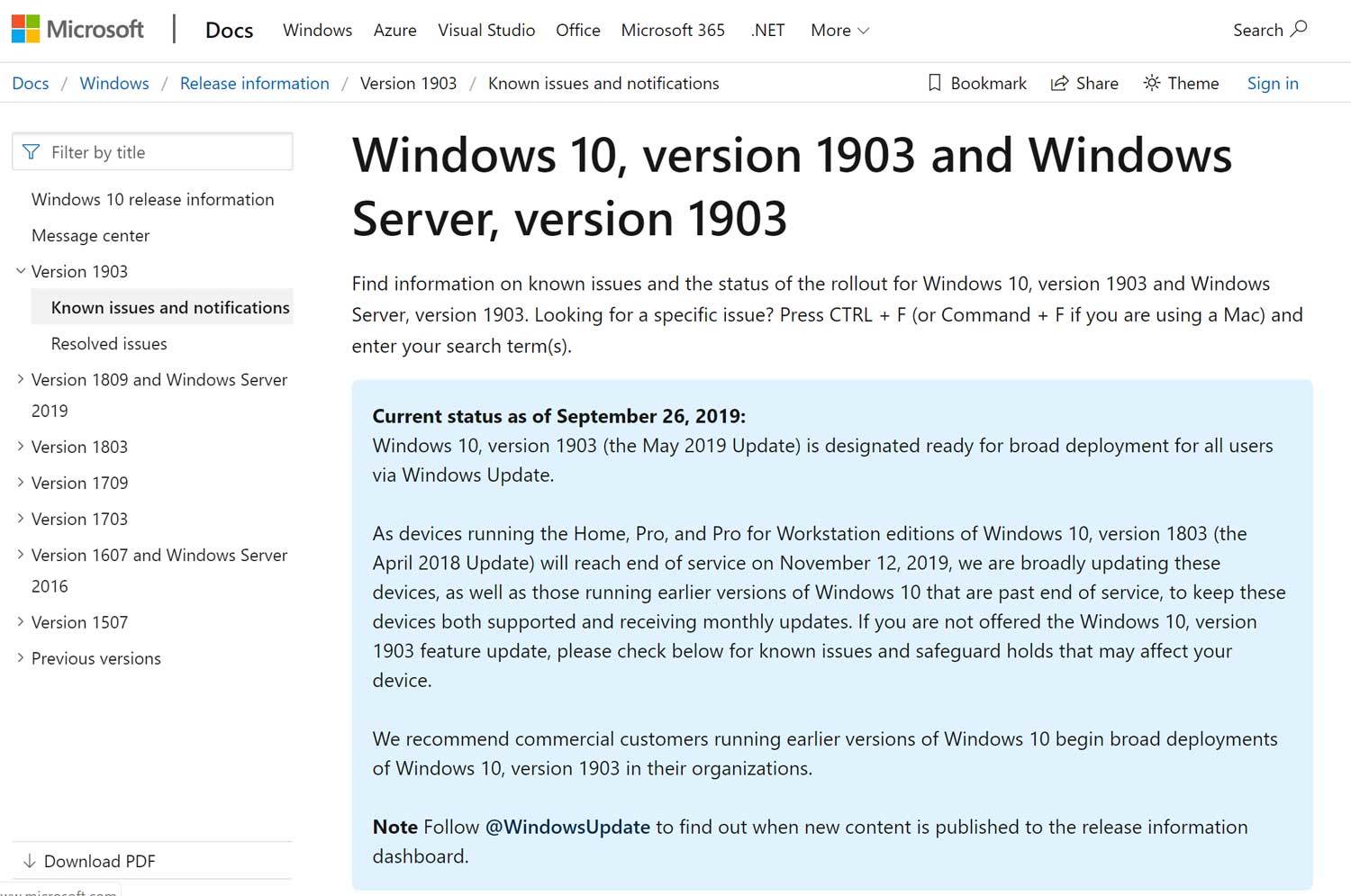Expand Version 1809 and Windows Server 2019
The width and height of the screenshot is (1351, 896).
(x=20, y=379)
